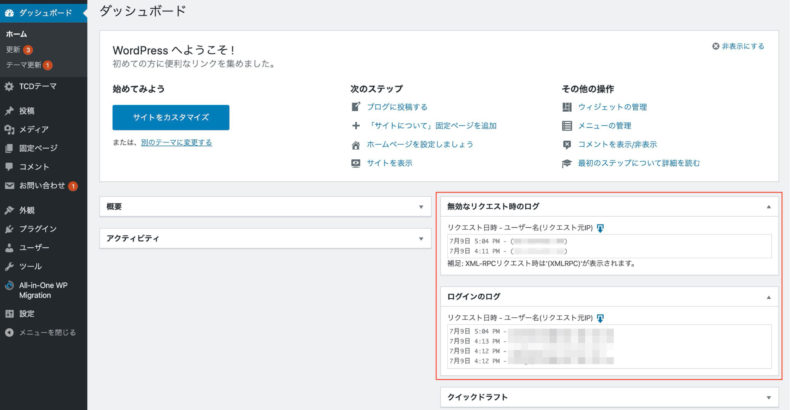Click the ホームページを設定しましょう link
Image resolution: width=790 pixels, height=410 pixels.
420,145
